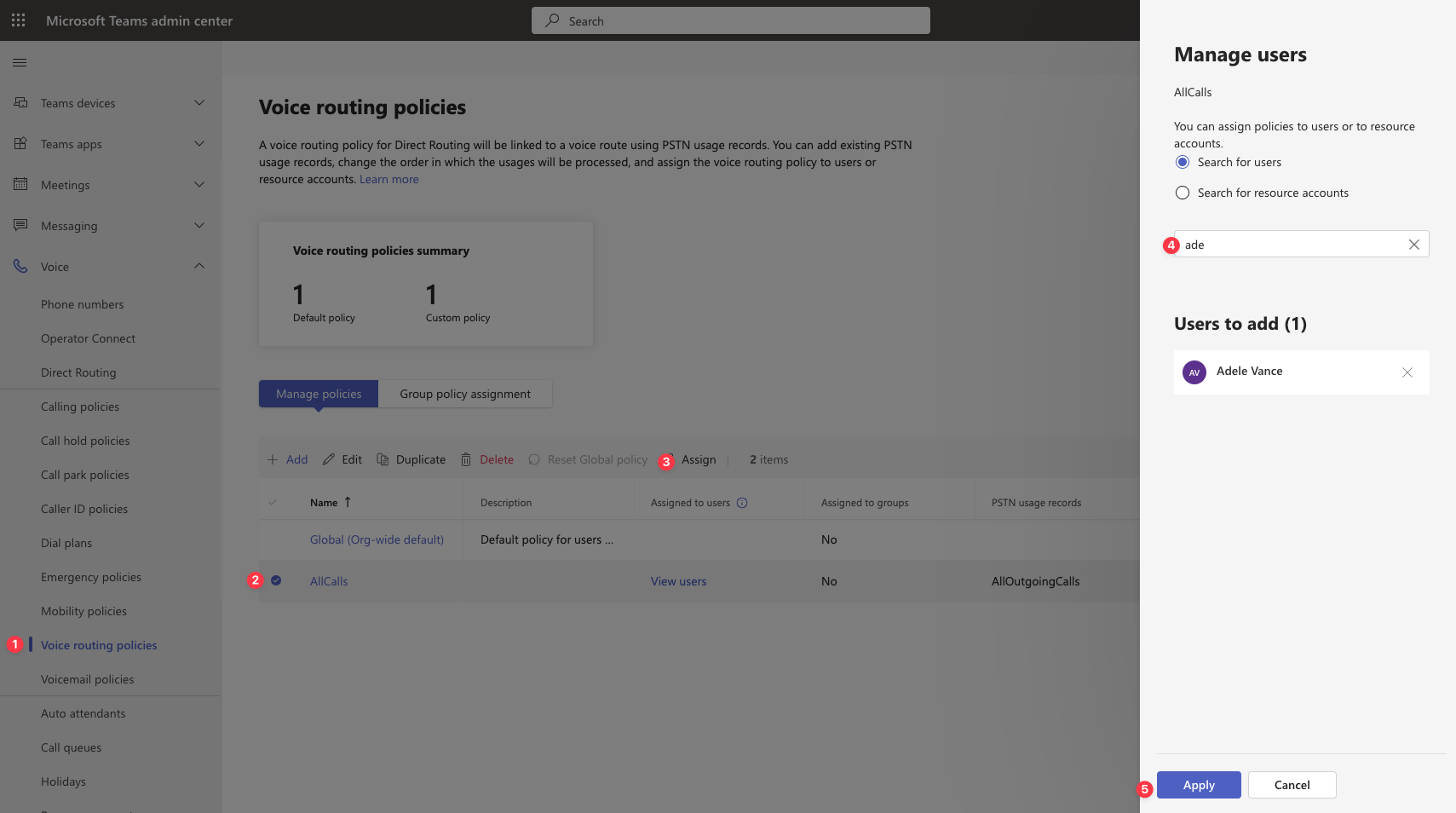Expand the Meetings section chevron
1456x813 pixels.
point(199,184)
